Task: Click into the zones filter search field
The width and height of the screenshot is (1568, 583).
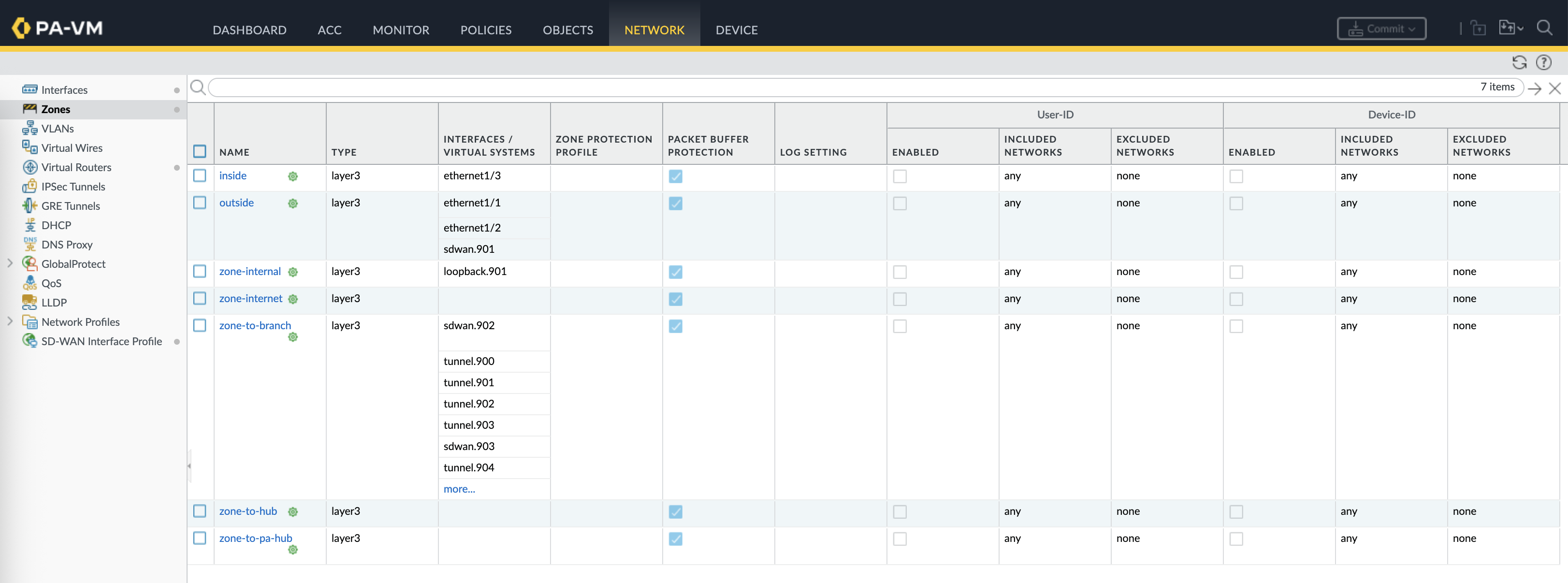Action: point(840,87)
